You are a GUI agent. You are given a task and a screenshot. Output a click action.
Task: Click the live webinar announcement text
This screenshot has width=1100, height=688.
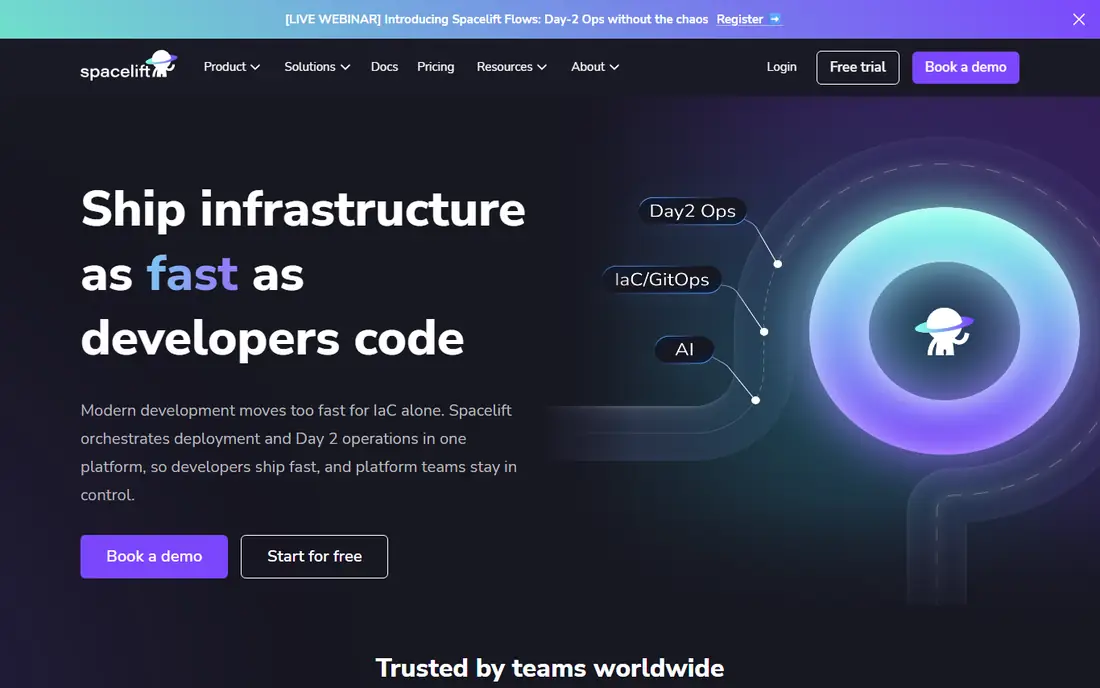[x=497, y=20]
